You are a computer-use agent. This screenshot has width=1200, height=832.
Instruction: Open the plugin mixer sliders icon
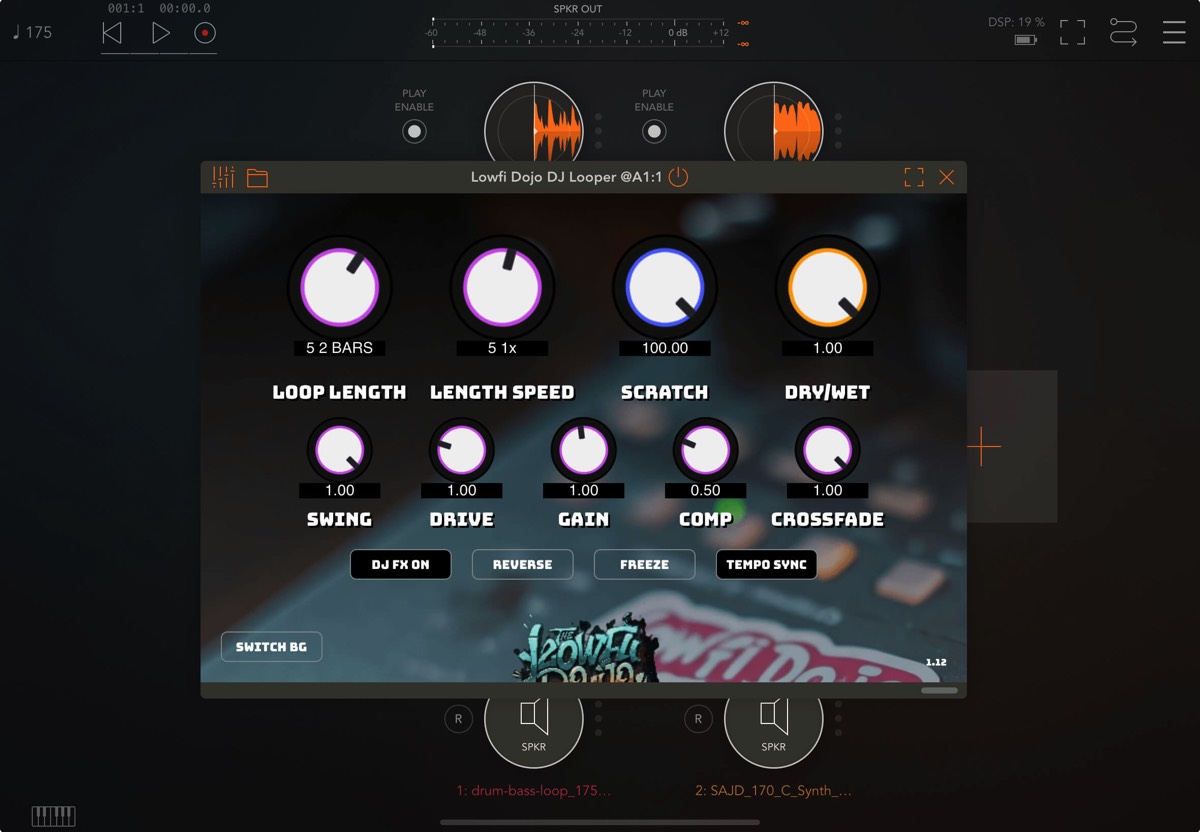(223, 177)
